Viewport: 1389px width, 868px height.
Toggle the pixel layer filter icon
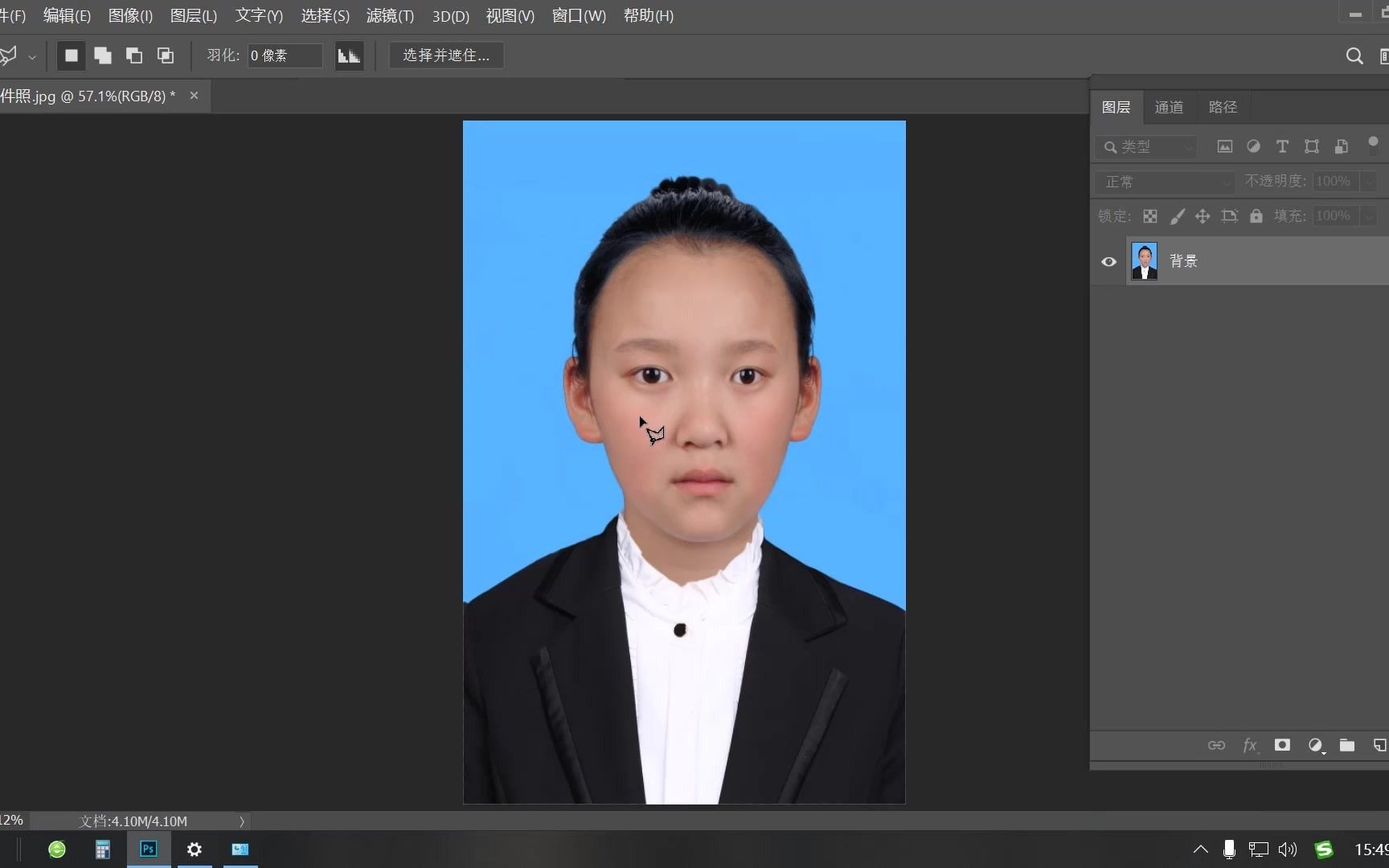coord(1224,146)
